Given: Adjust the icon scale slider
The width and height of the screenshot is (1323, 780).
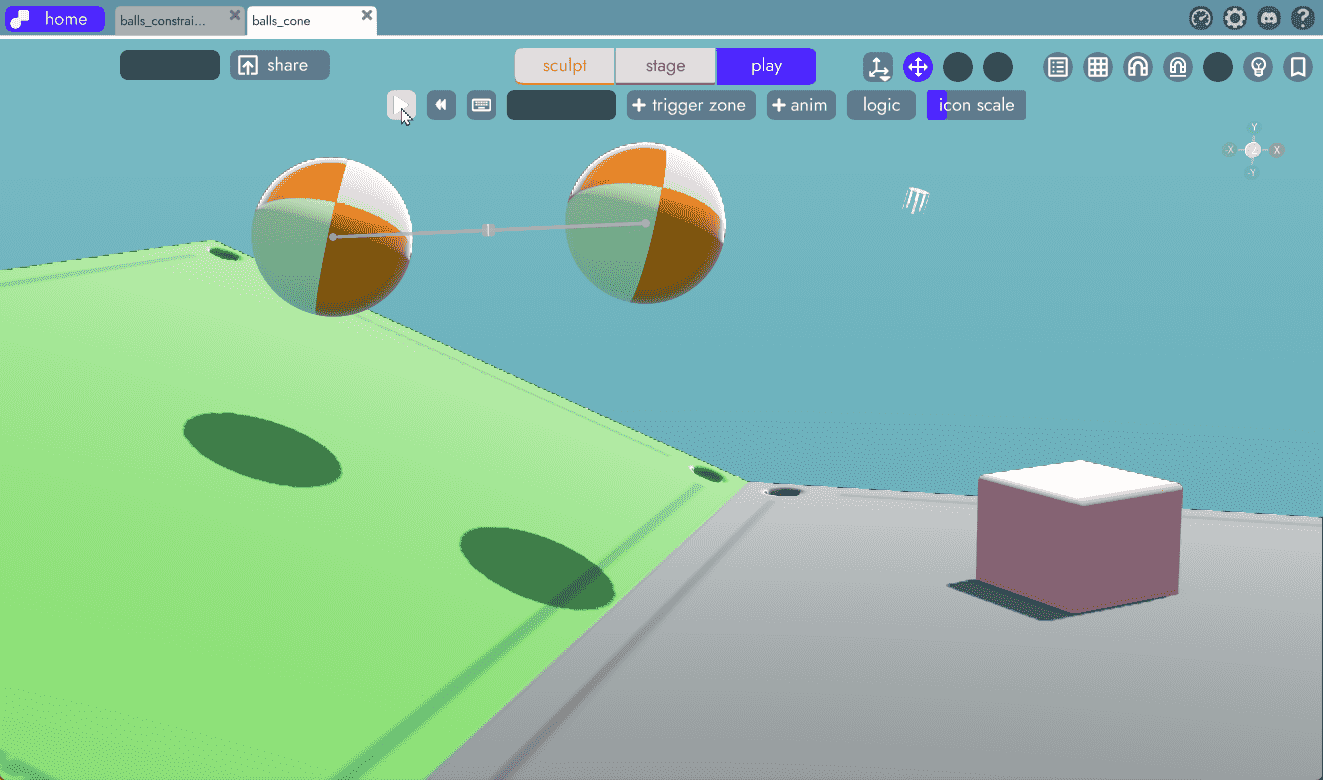Looking at the screenshot, I should tap(976, 105).
